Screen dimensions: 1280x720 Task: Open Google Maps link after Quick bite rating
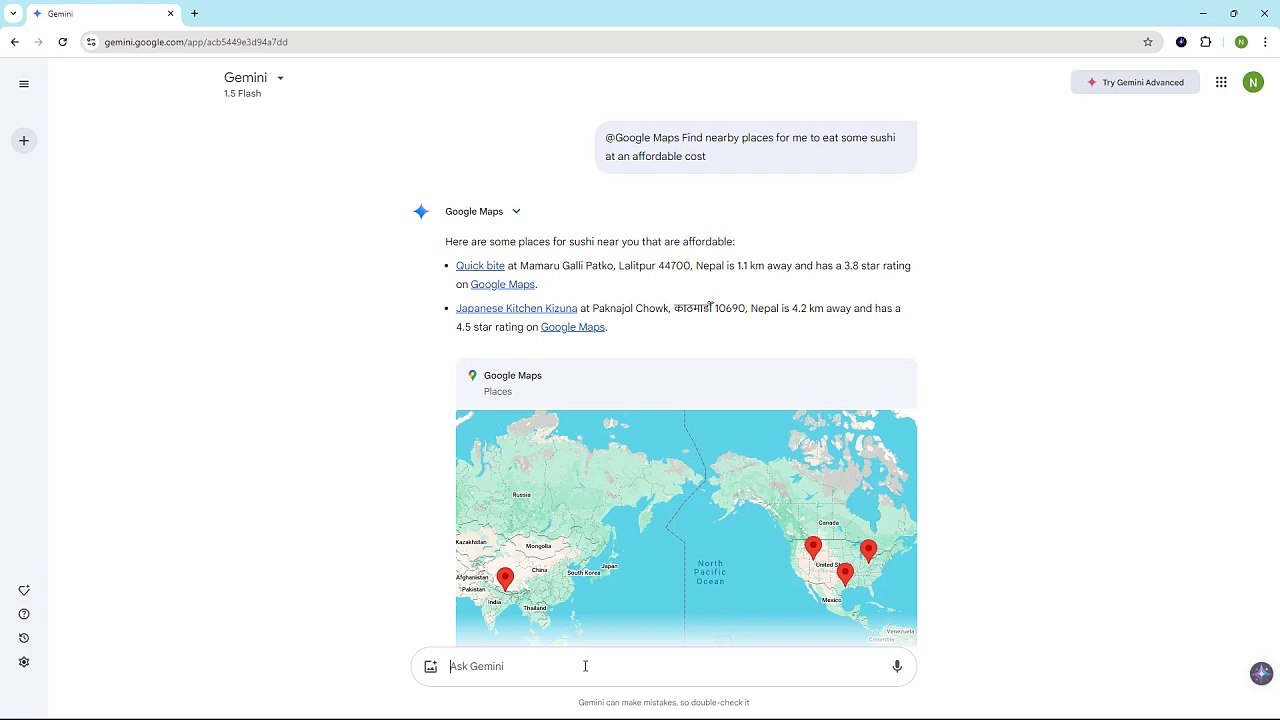(502, 285)
